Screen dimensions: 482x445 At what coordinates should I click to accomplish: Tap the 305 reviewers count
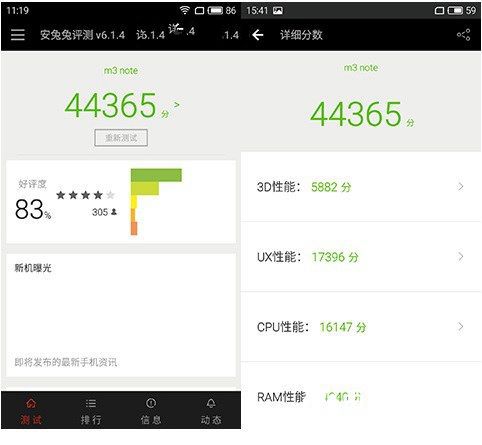click(104, 212)
